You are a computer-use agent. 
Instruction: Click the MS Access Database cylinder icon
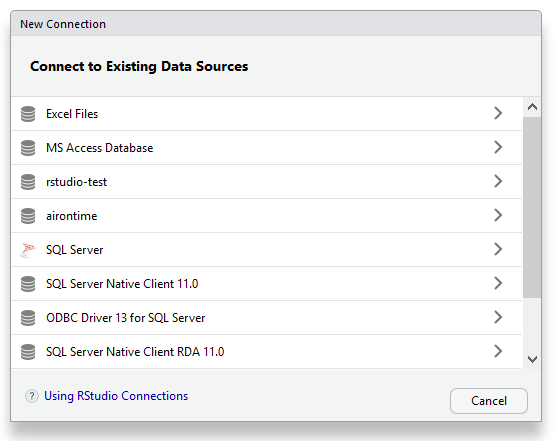(x=28, y=148)
